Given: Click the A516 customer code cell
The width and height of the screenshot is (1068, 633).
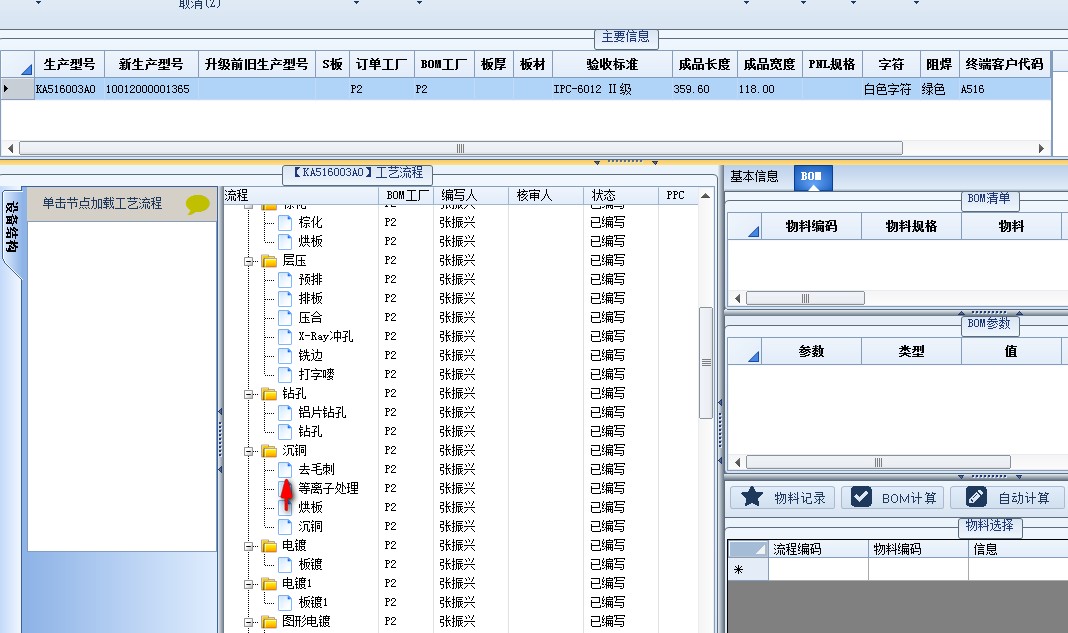Looking at the screenshot, I should point(1005,89).
